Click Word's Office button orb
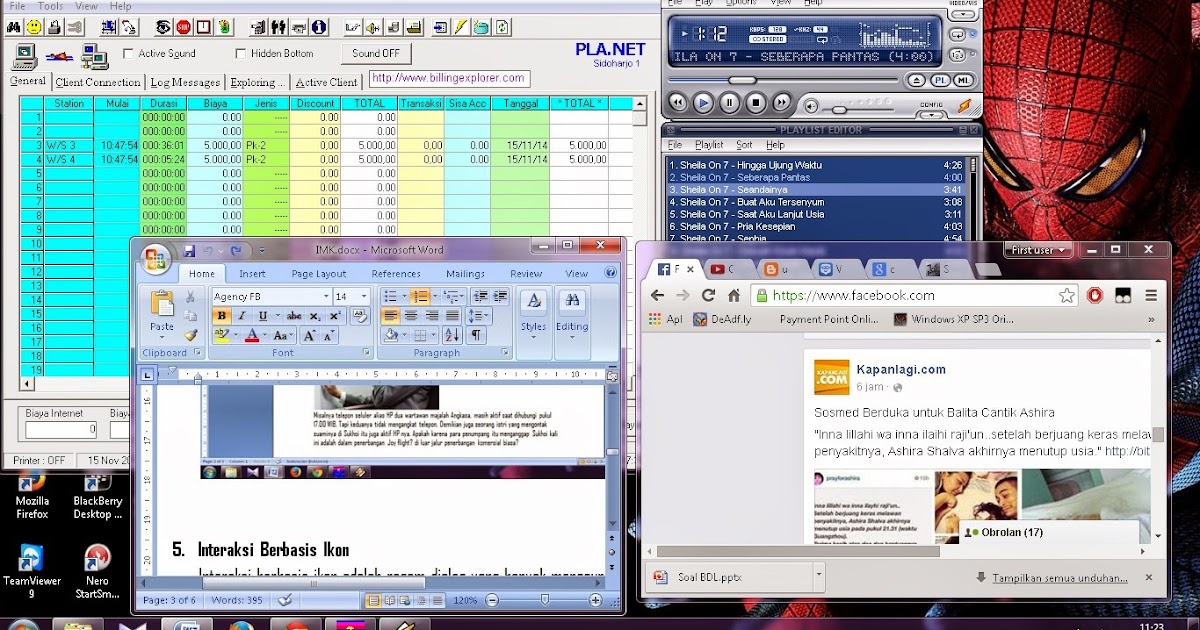 click(x=156, y=259)
